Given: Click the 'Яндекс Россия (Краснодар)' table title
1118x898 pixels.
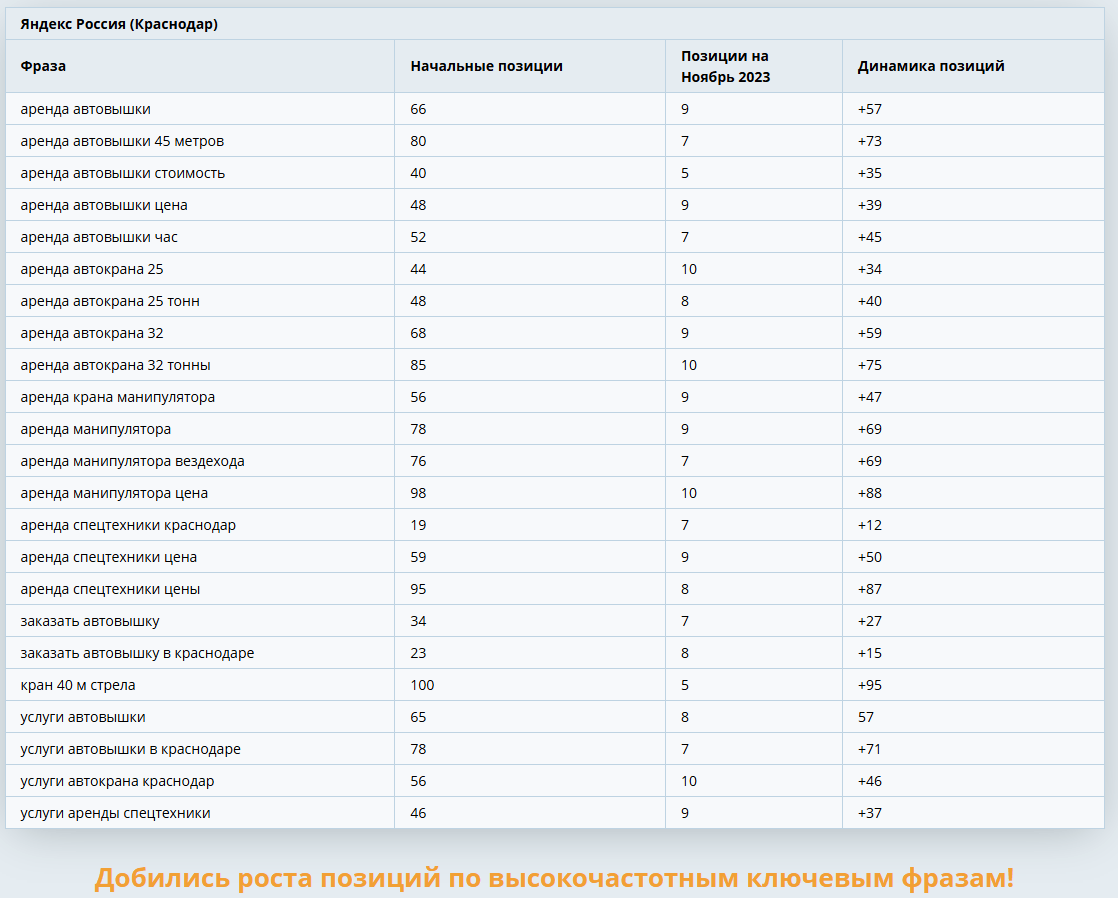Looking at the screenshot, I should pyautogui.click(x=119, y=24).
